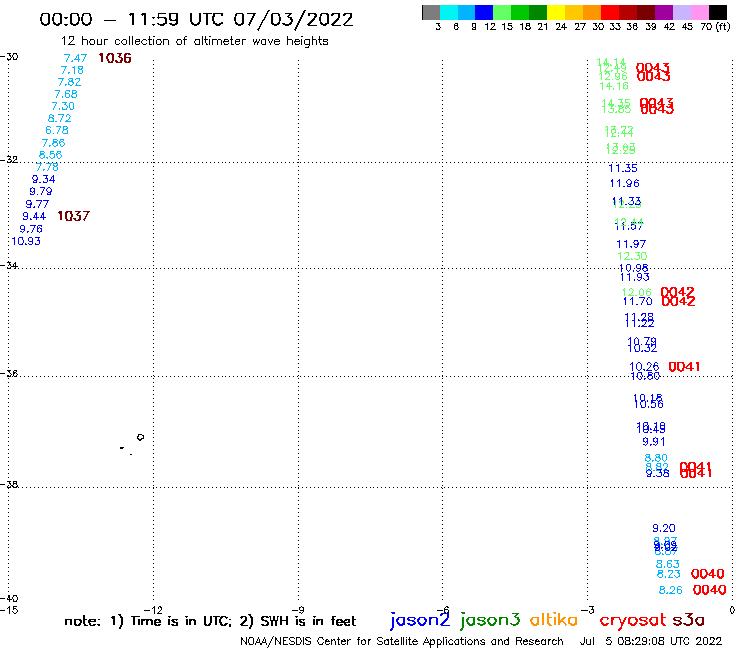
Task: Click the wave height 10.93
Action: (x=26, y=241)
